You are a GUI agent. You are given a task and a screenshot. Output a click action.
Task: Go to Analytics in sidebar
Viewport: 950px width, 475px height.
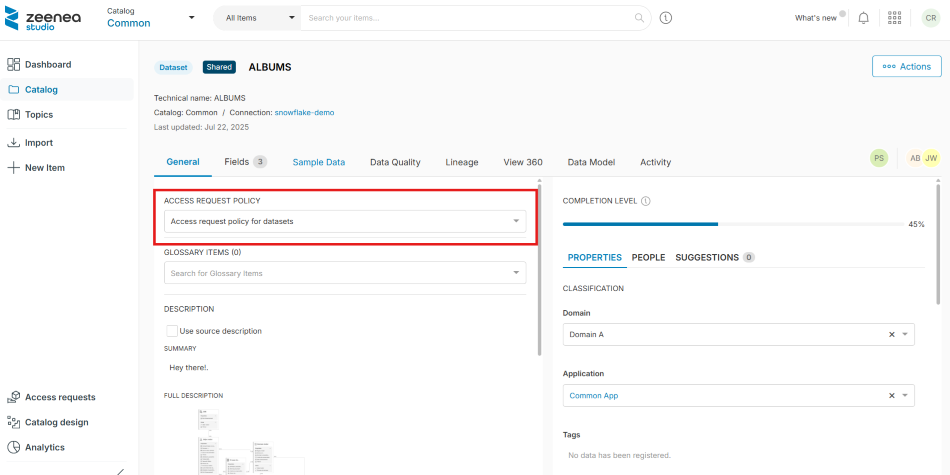coord(44,447)
